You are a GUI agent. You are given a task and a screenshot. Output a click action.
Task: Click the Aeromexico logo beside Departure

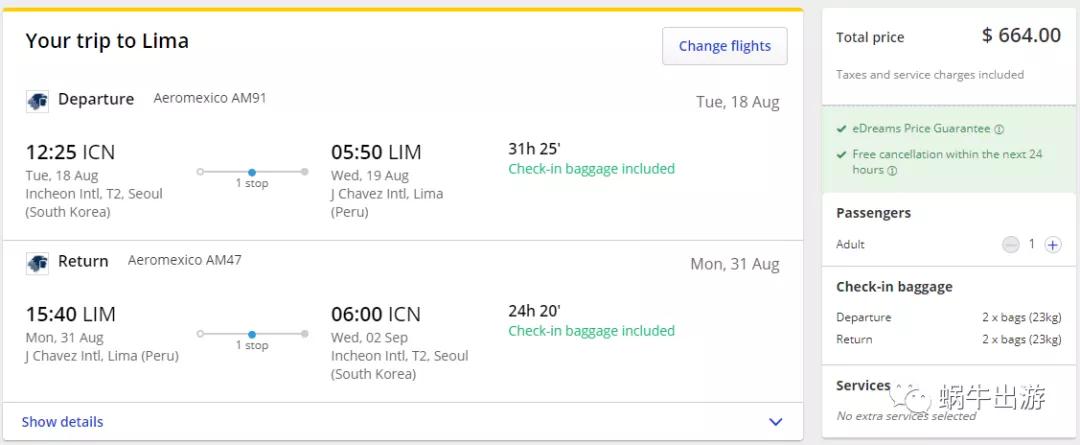click(x=38, y=101)
